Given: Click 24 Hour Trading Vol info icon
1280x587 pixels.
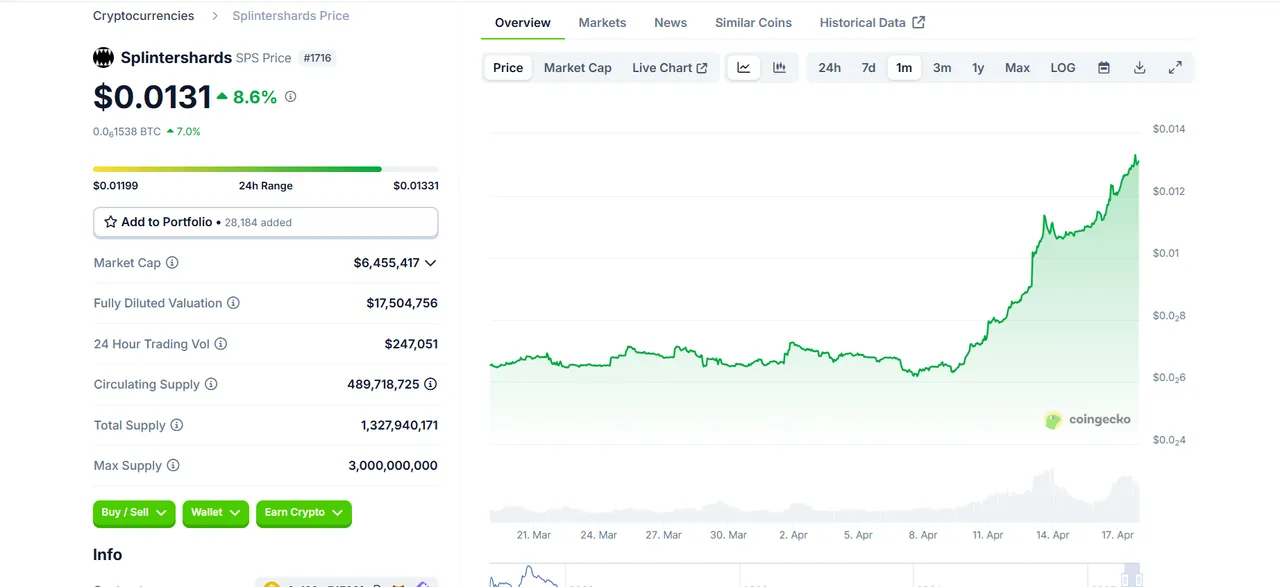Looking at the screenshot, I should 221,344.
